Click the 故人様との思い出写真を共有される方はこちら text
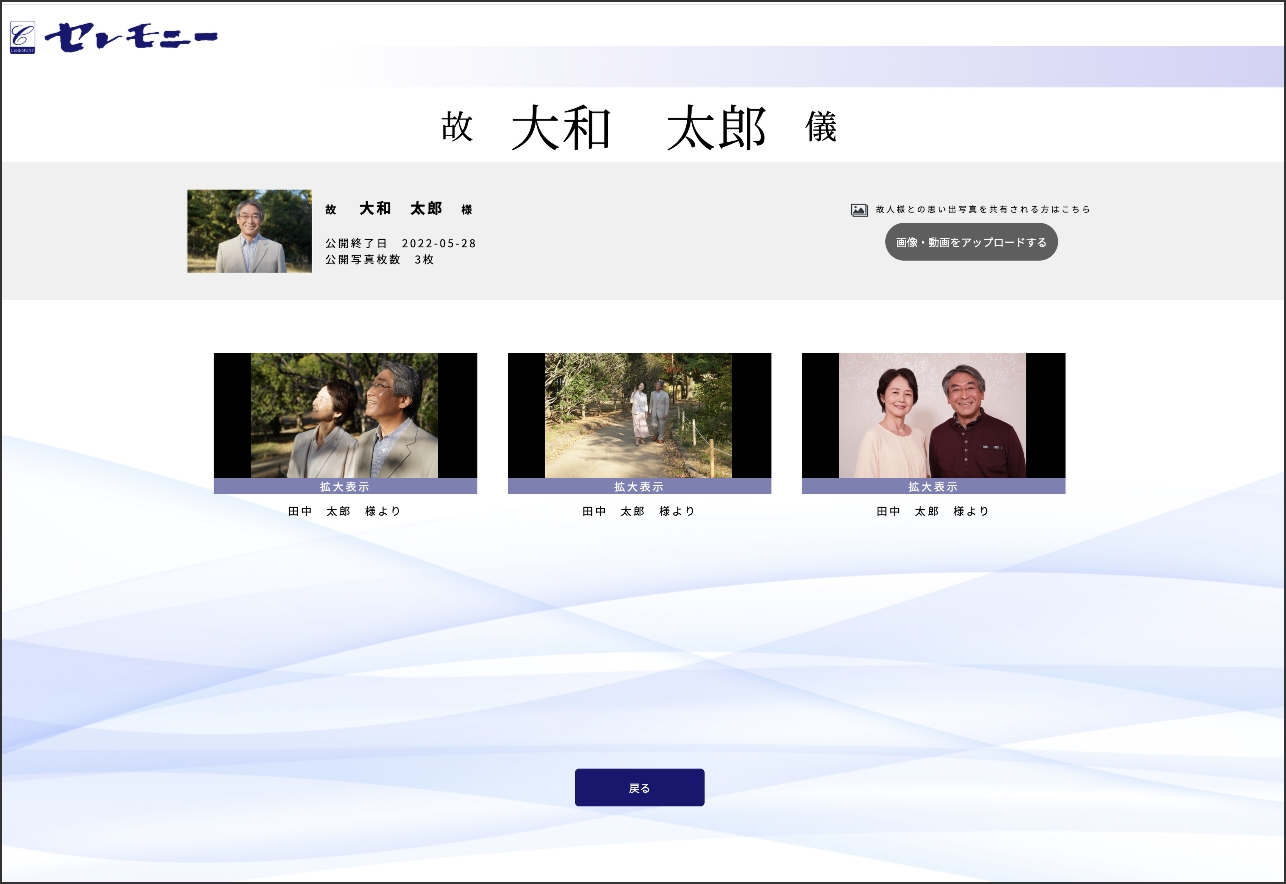Image resolution: width=1286 pixels, height=884 pixels. [x=982, y=210]
